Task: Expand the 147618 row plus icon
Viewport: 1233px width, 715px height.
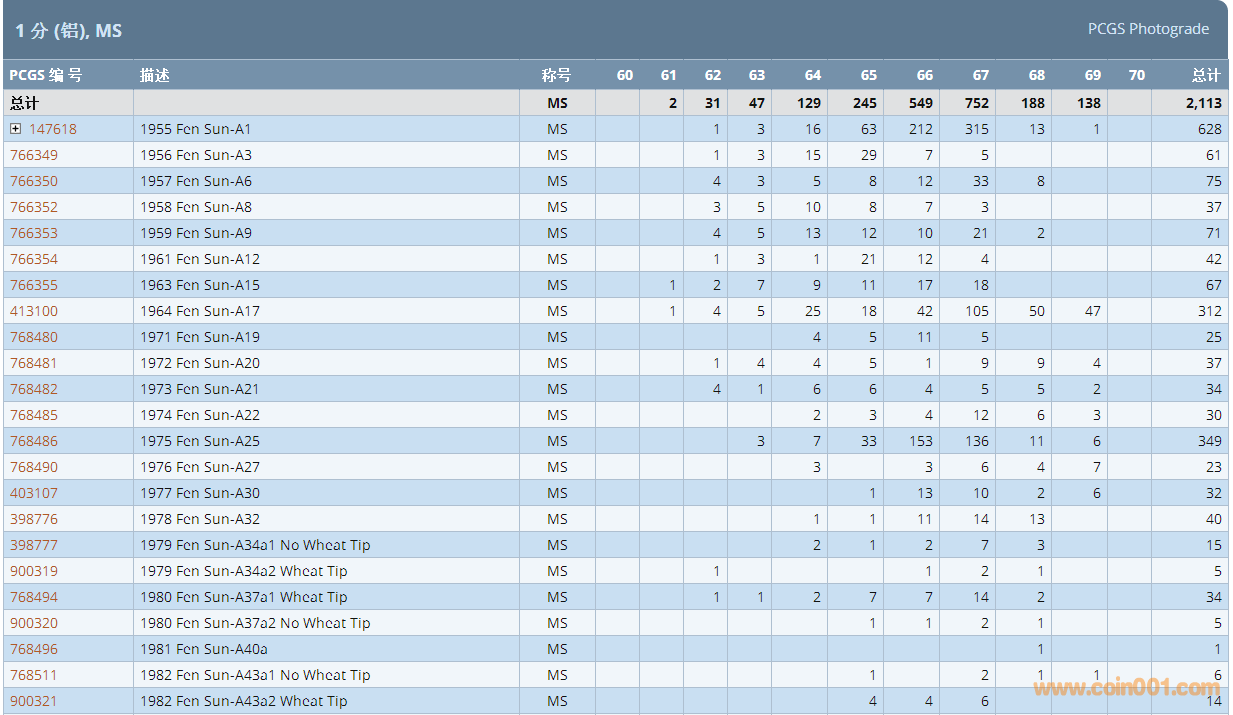Action: pyautogui.click(x=16, y=129)
